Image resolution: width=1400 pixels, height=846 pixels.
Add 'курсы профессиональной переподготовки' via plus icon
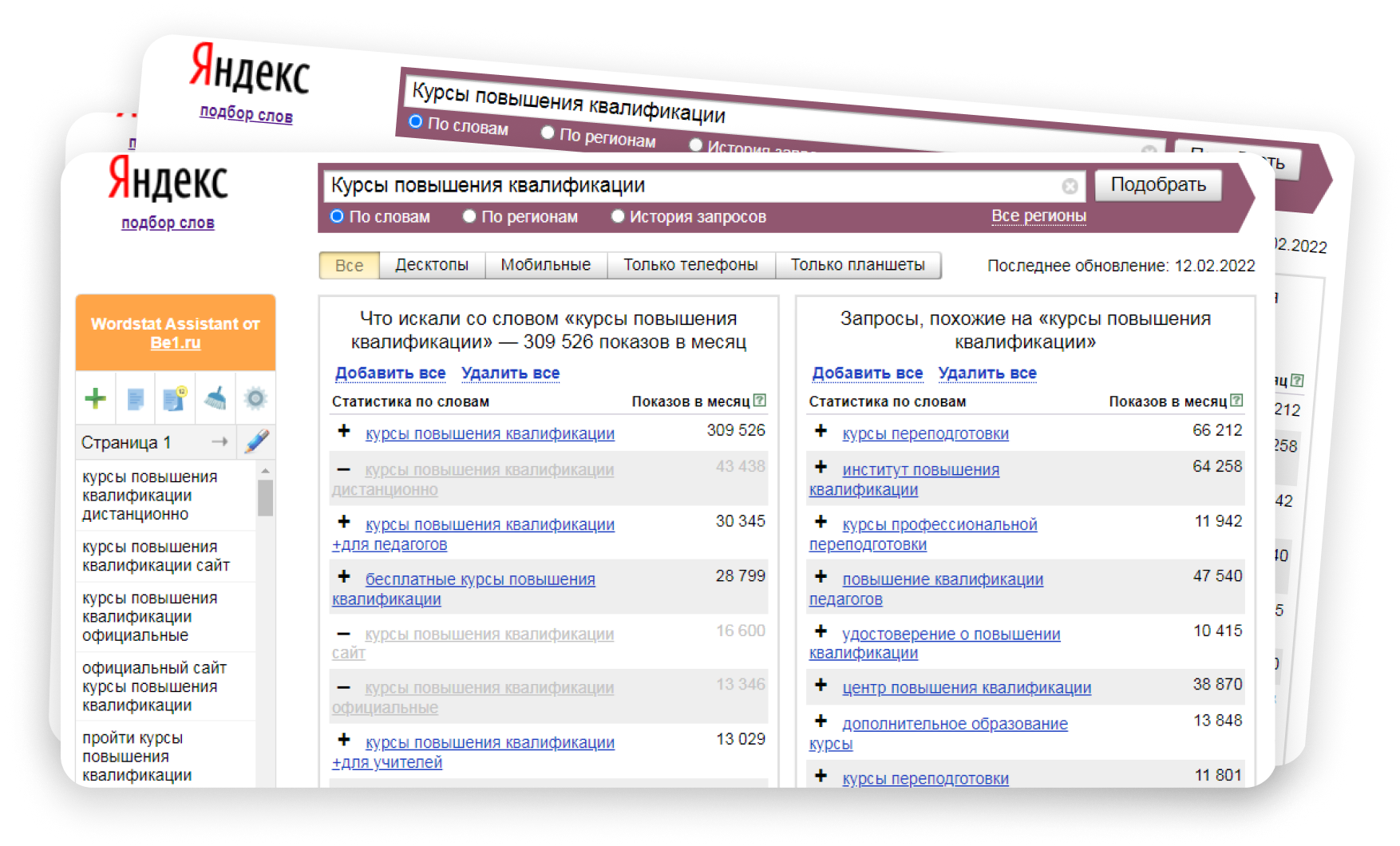[x=821, y=522]
